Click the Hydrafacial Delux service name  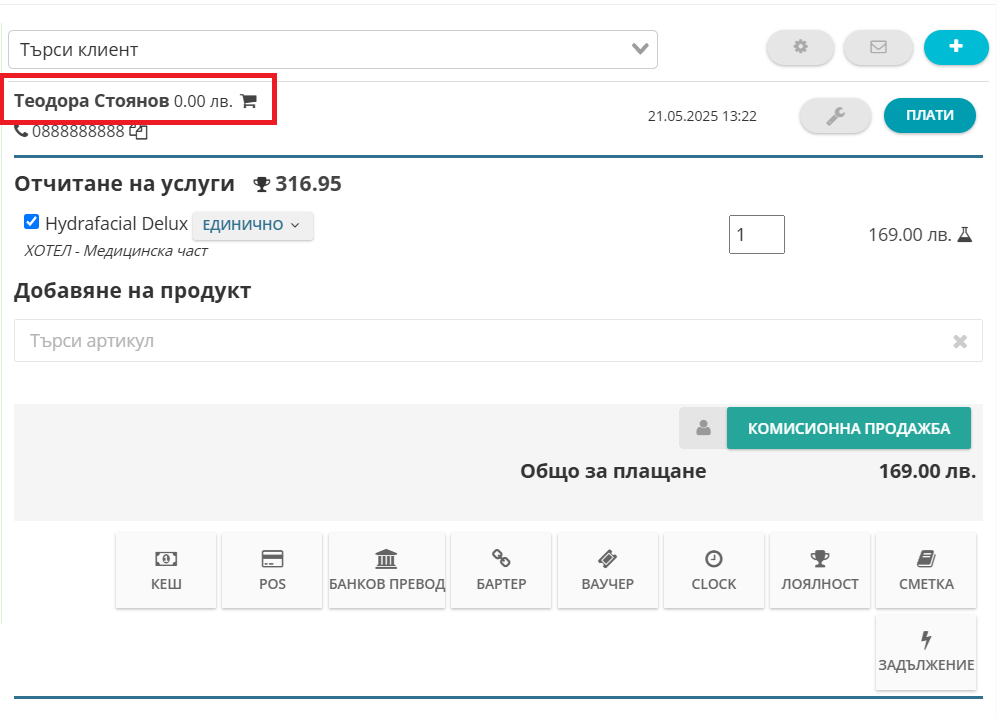coord(116,224)
